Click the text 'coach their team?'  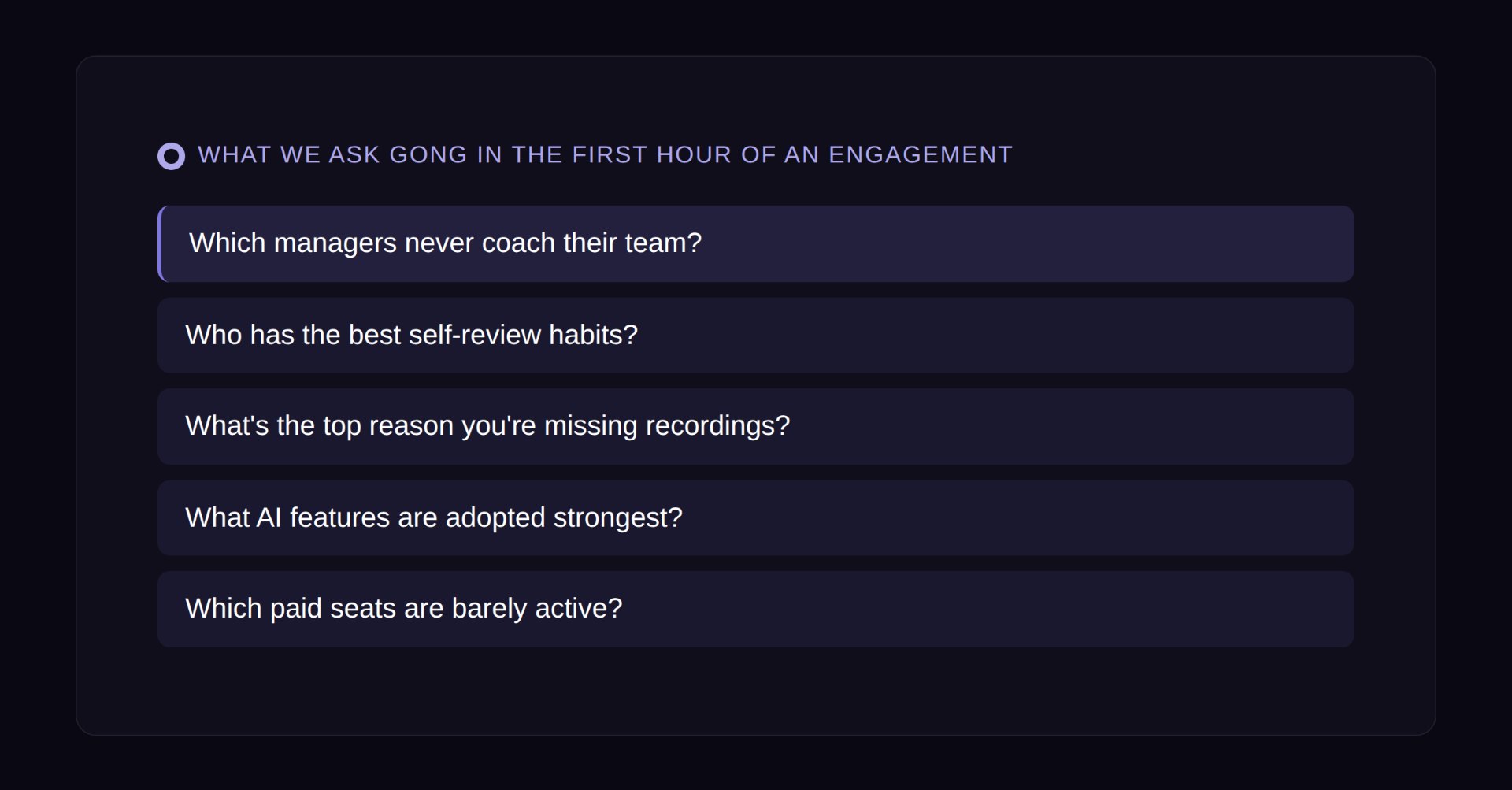(x=591, y=243)
